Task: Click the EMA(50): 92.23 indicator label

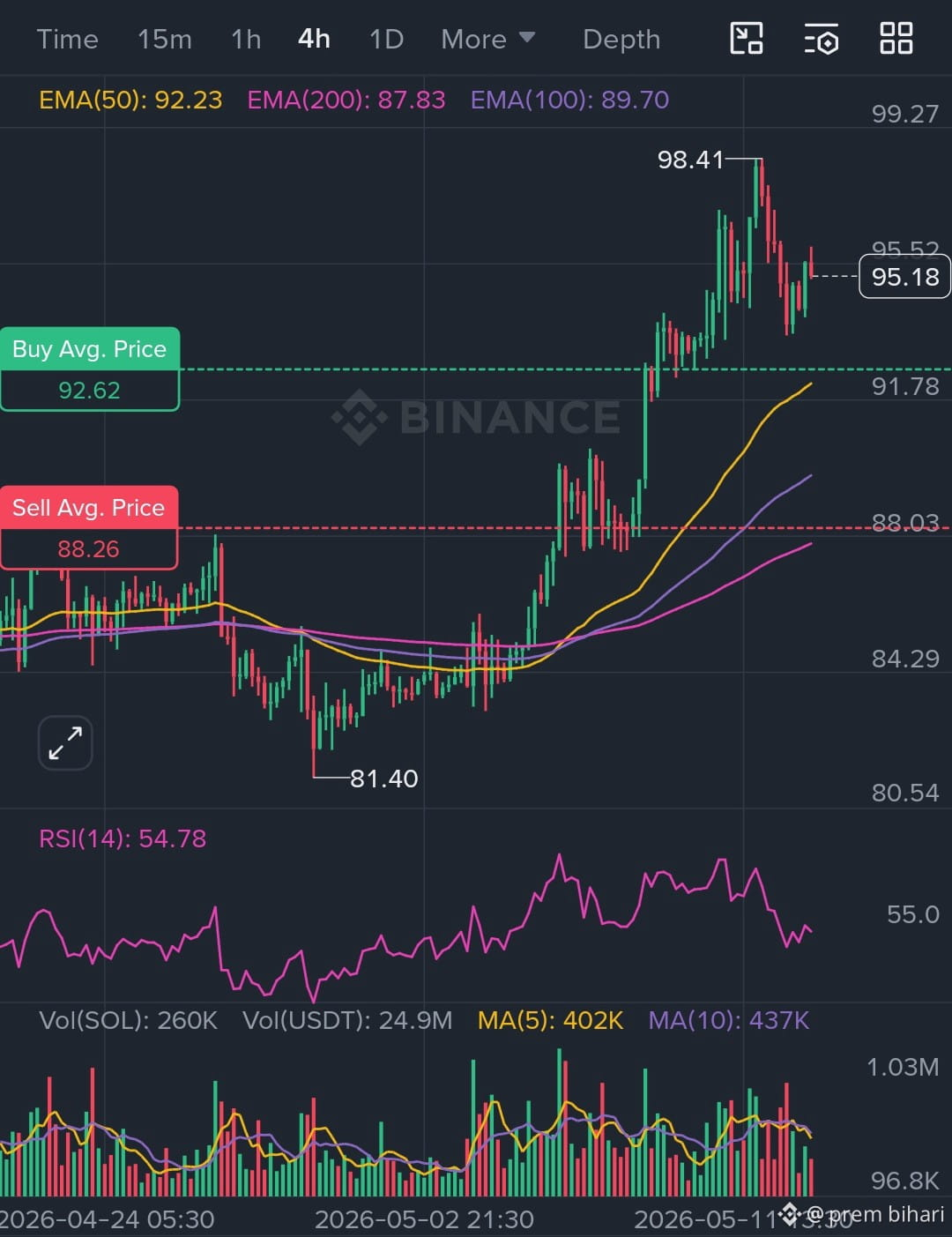Action: (x=130, y=100)
